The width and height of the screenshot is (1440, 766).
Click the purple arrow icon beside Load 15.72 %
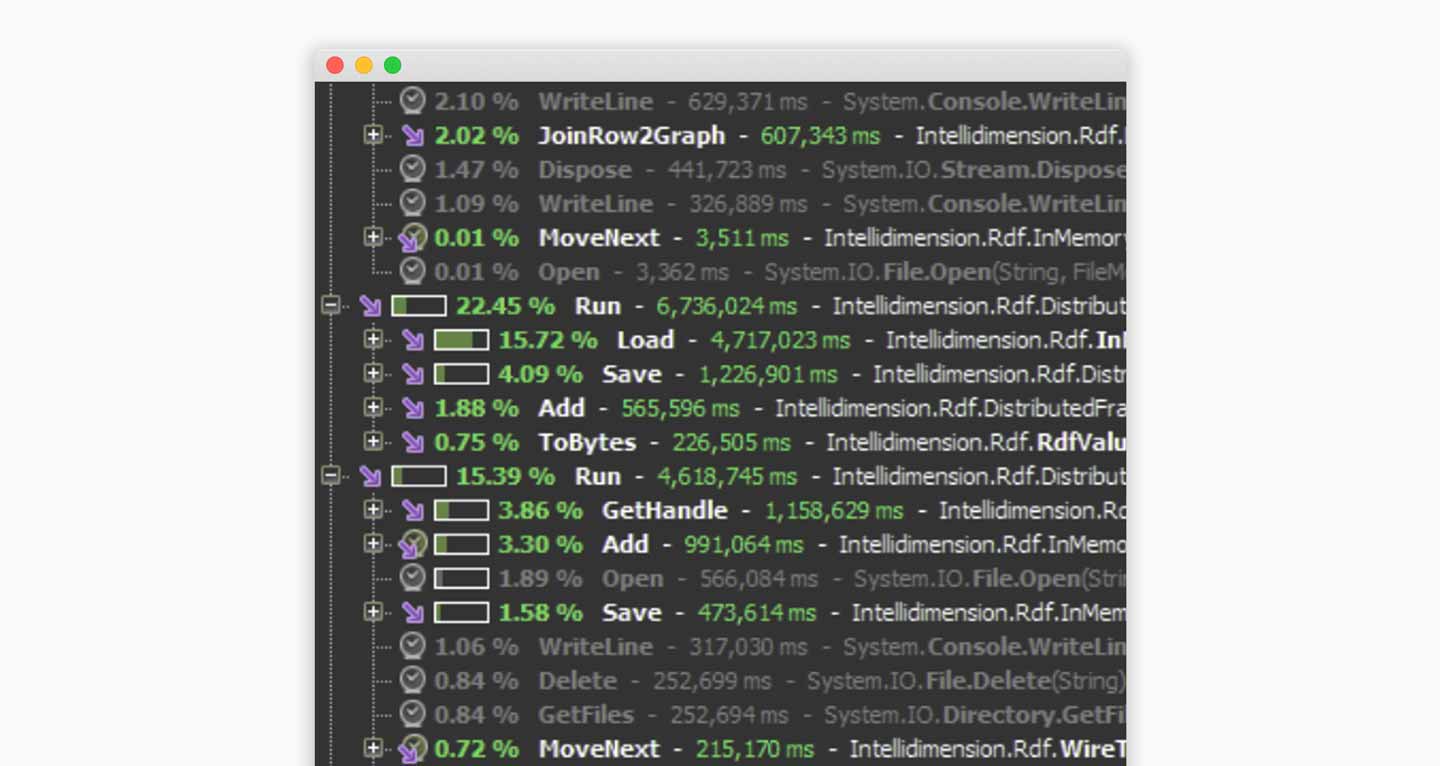(x=413, y=340)
